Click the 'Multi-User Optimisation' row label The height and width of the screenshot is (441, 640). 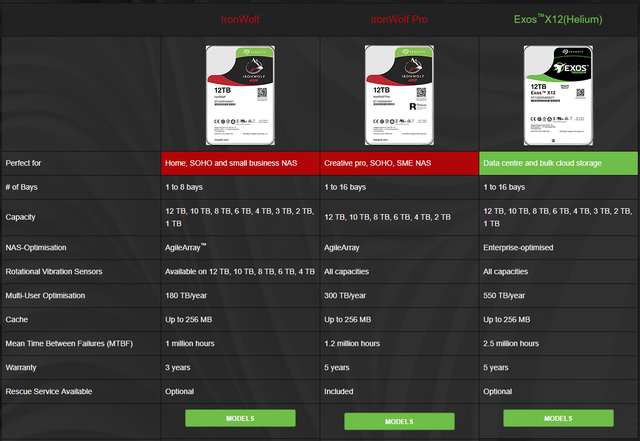click(x=45, y=296)
